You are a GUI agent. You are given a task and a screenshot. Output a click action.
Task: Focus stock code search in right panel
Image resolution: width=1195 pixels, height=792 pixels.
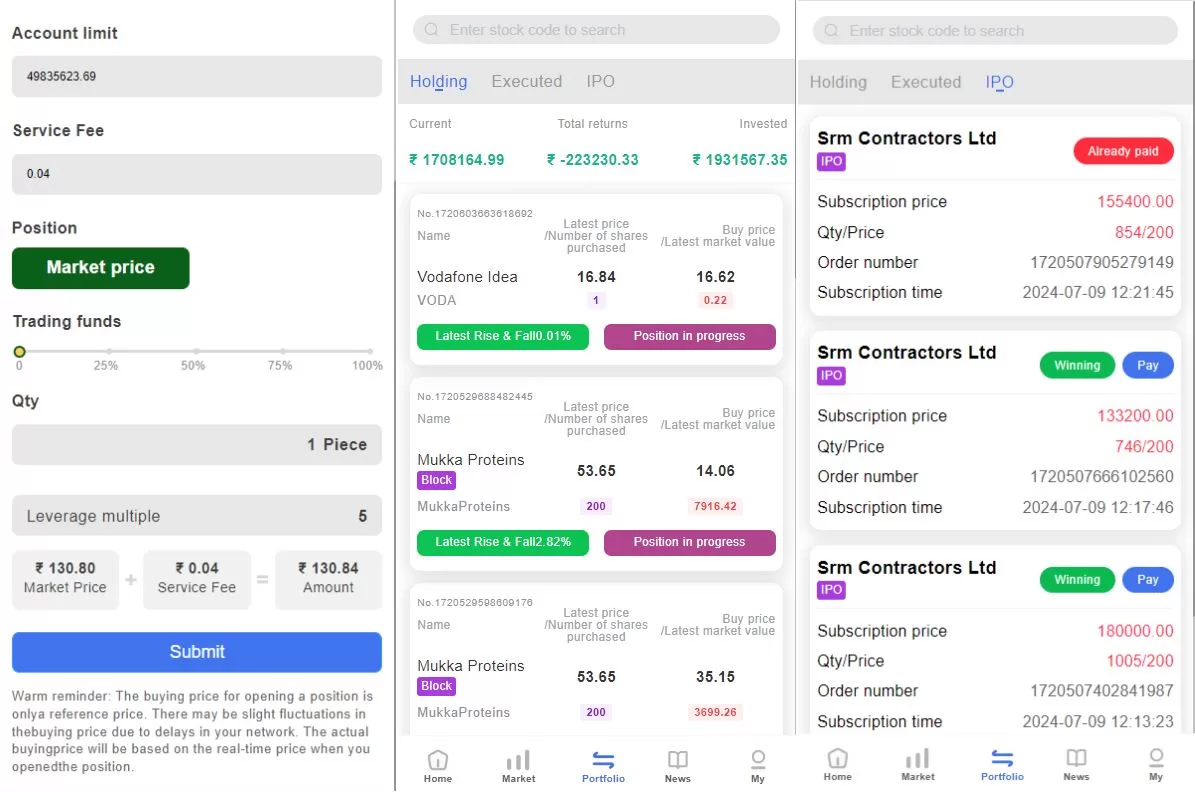coord(995,30)
